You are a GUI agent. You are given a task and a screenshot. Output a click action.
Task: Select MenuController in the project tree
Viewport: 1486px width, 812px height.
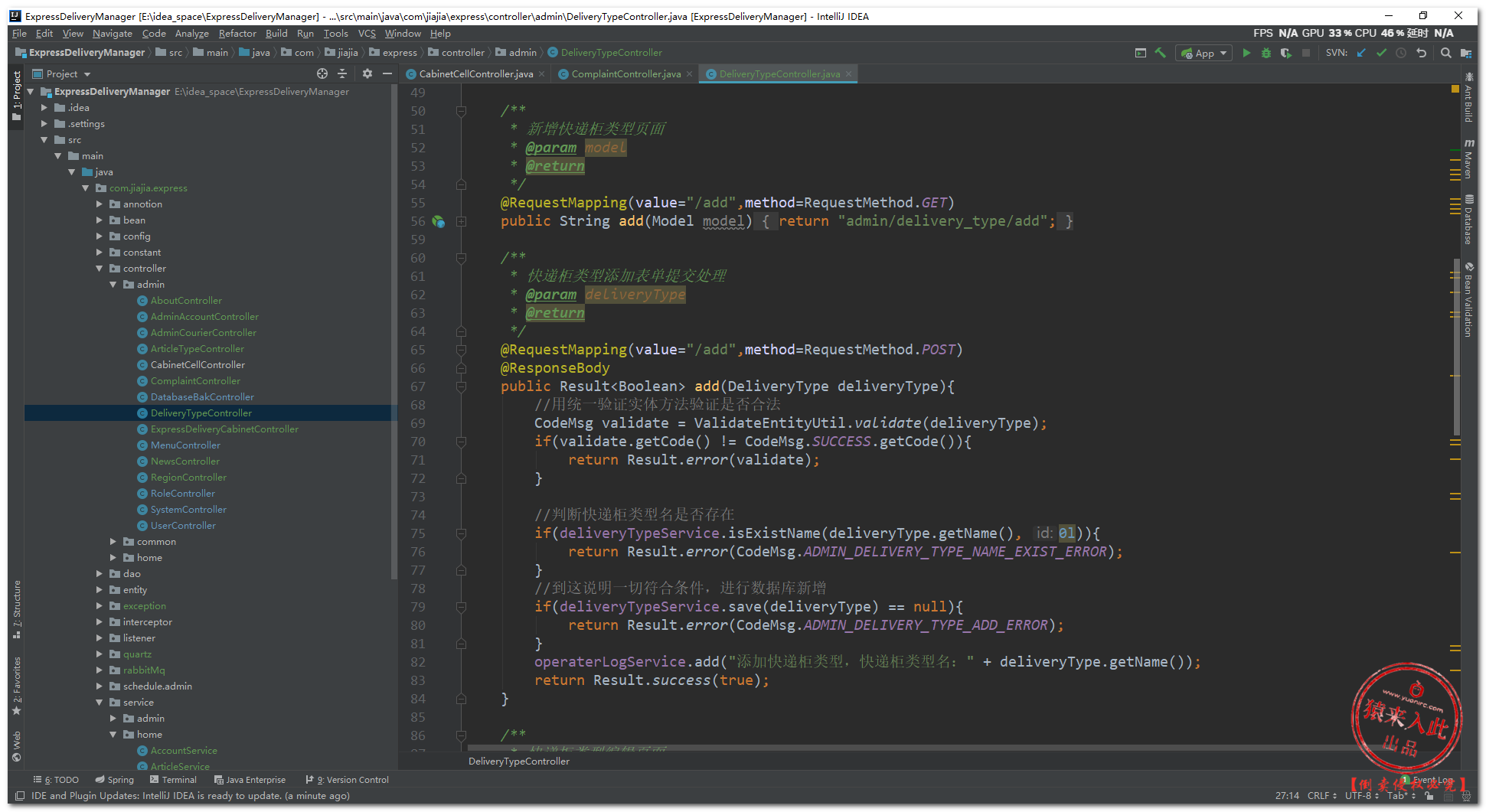tap(185, 445)
